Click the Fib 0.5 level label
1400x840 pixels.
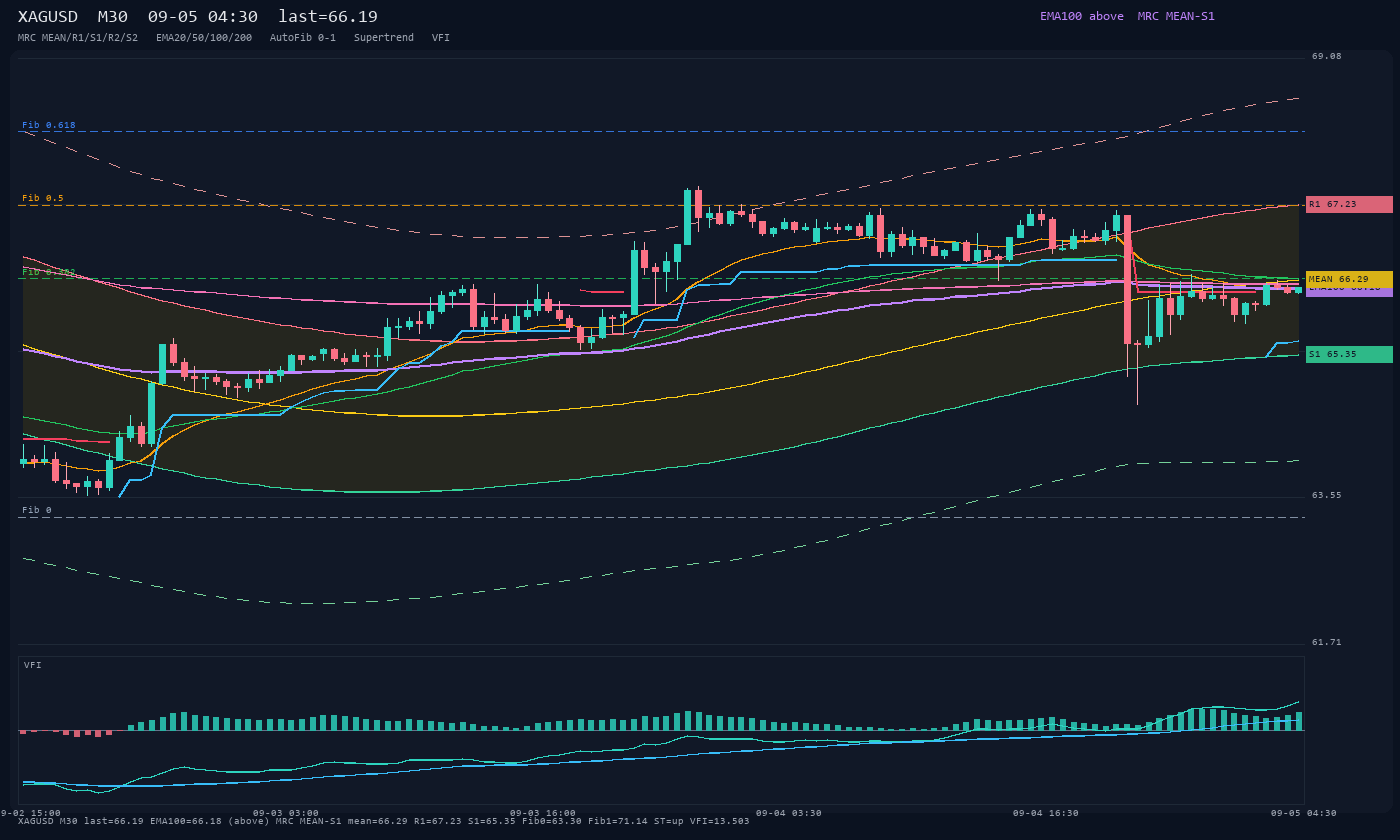coord(43,198)
